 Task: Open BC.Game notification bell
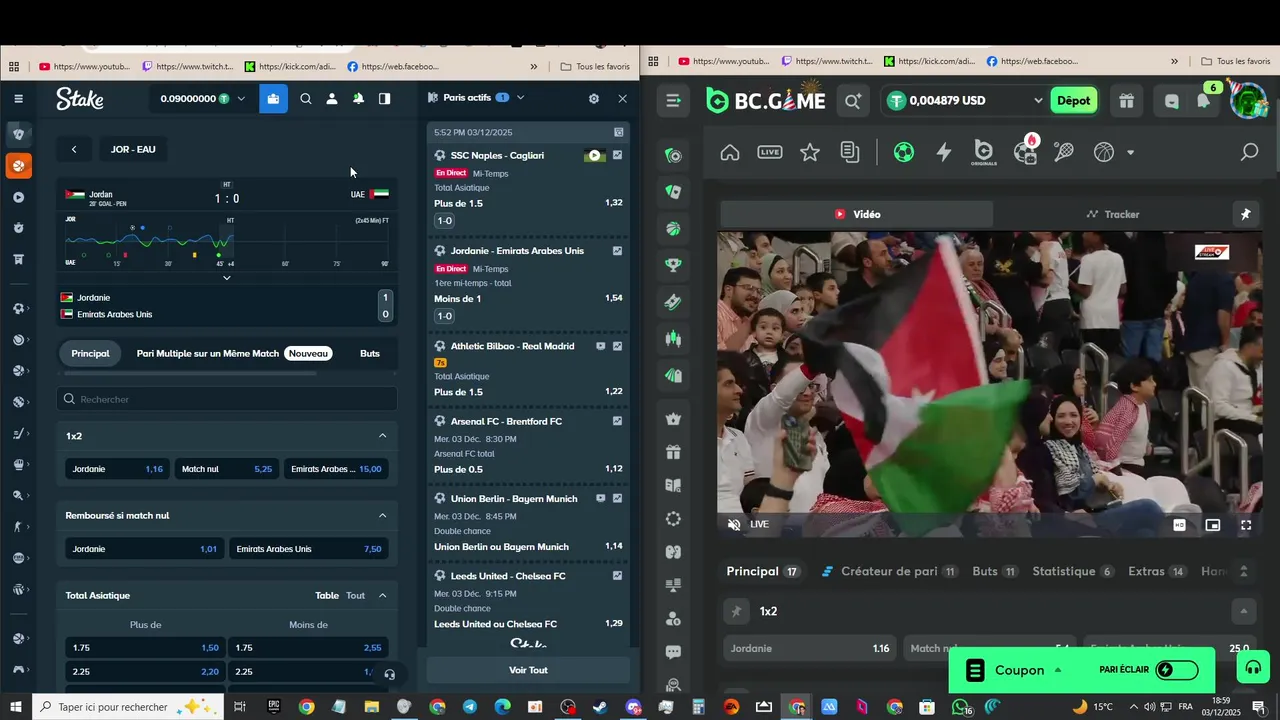point(1203,101)
